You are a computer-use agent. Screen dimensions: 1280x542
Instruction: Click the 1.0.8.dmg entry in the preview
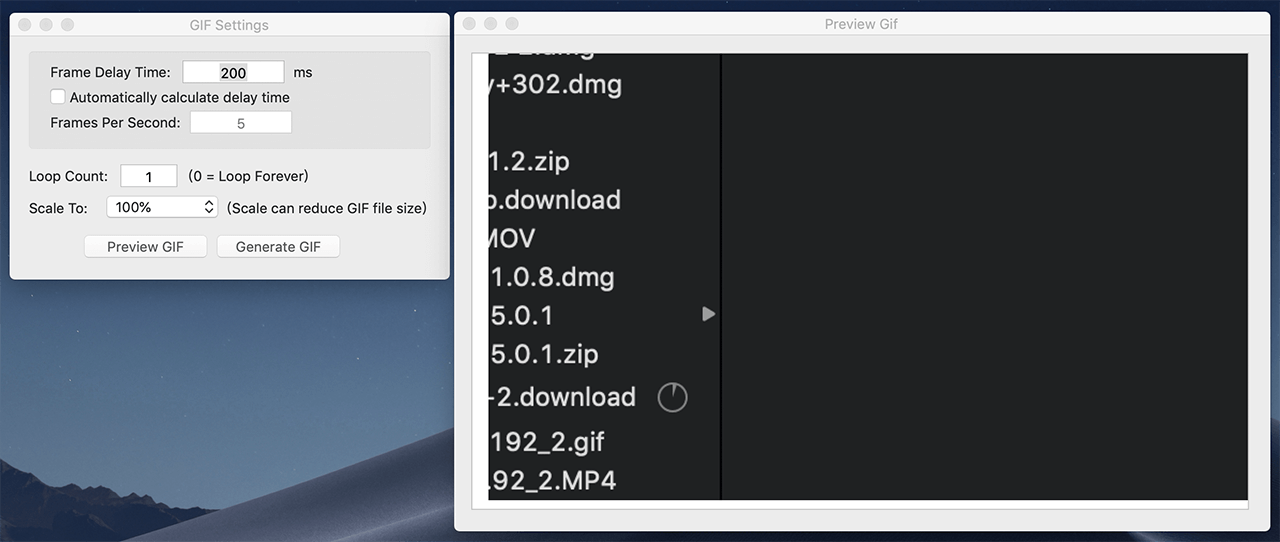(552, 276)
